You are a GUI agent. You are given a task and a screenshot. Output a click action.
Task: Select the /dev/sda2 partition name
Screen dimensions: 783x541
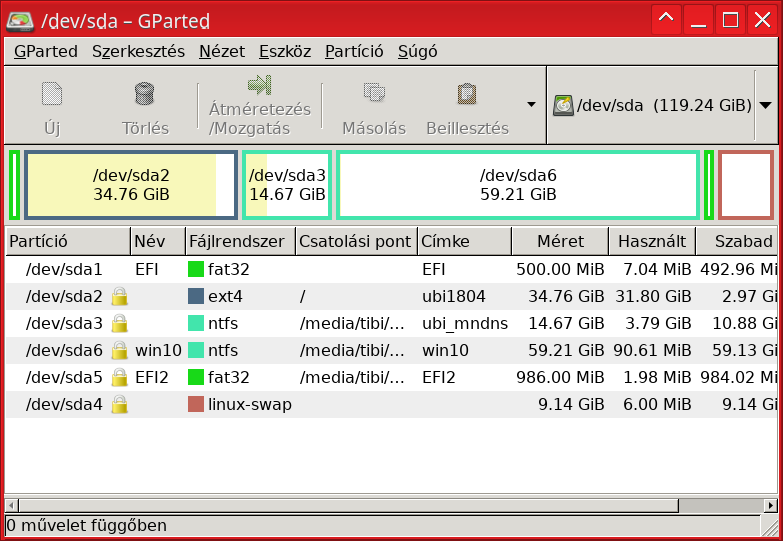(x=64, y=296)
